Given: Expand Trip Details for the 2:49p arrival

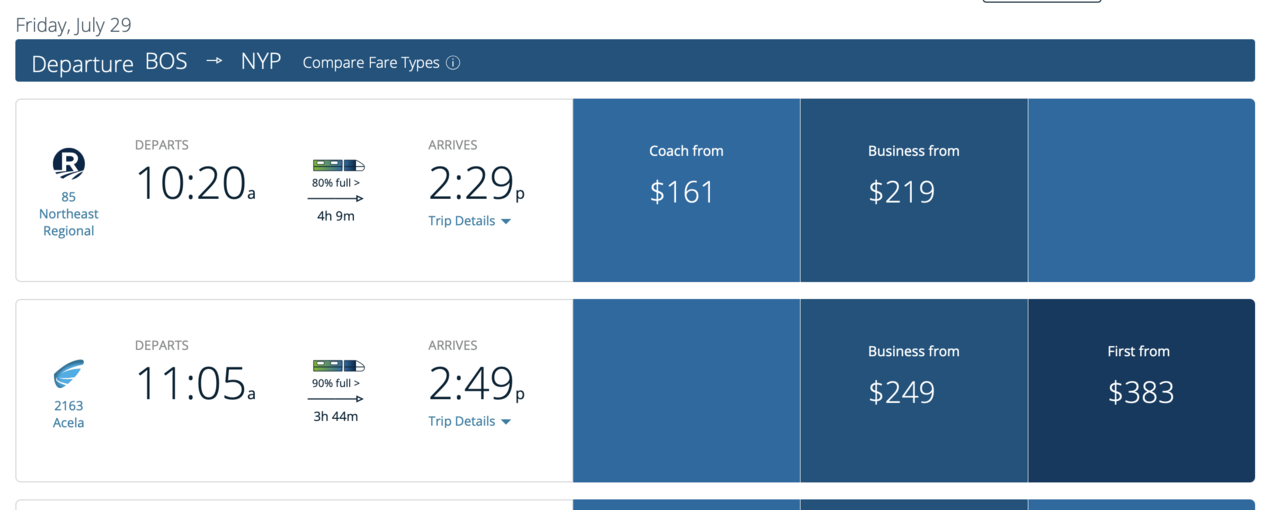Looking at the screenshot, I should 469,421.
